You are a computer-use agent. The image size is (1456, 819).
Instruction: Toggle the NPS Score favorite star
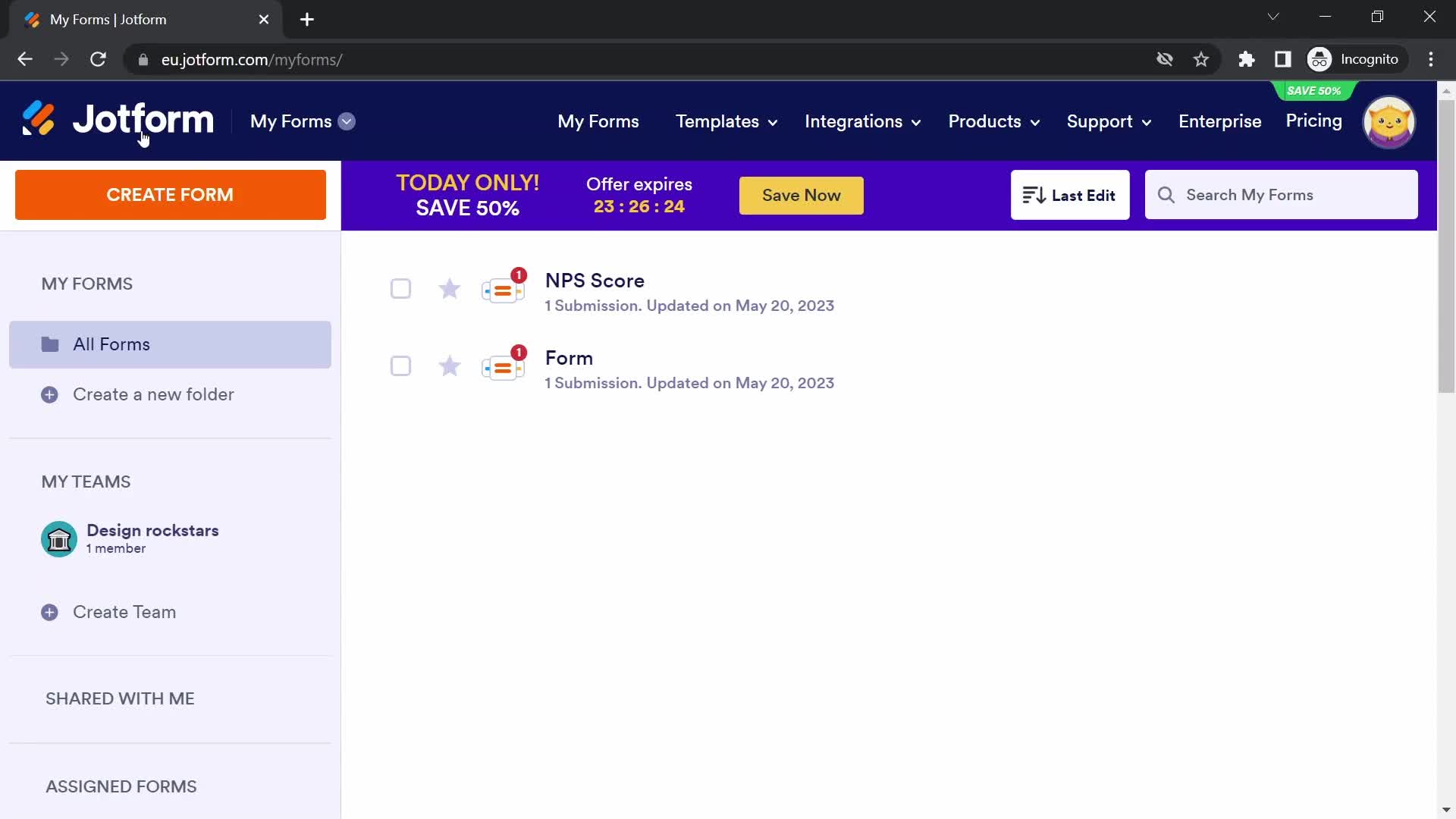coord(449,290)
